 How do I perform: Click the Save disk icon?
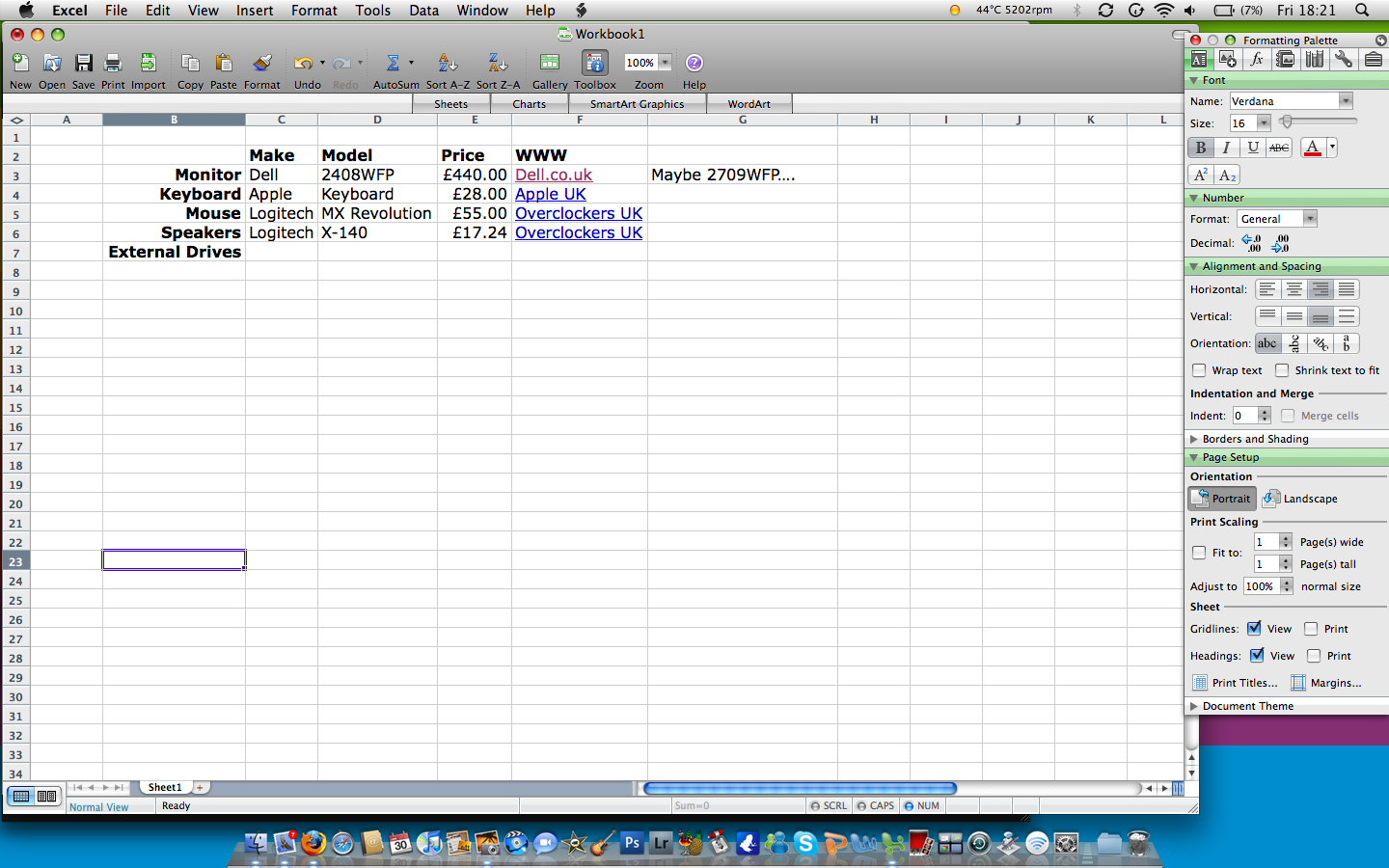click(84, 63)
